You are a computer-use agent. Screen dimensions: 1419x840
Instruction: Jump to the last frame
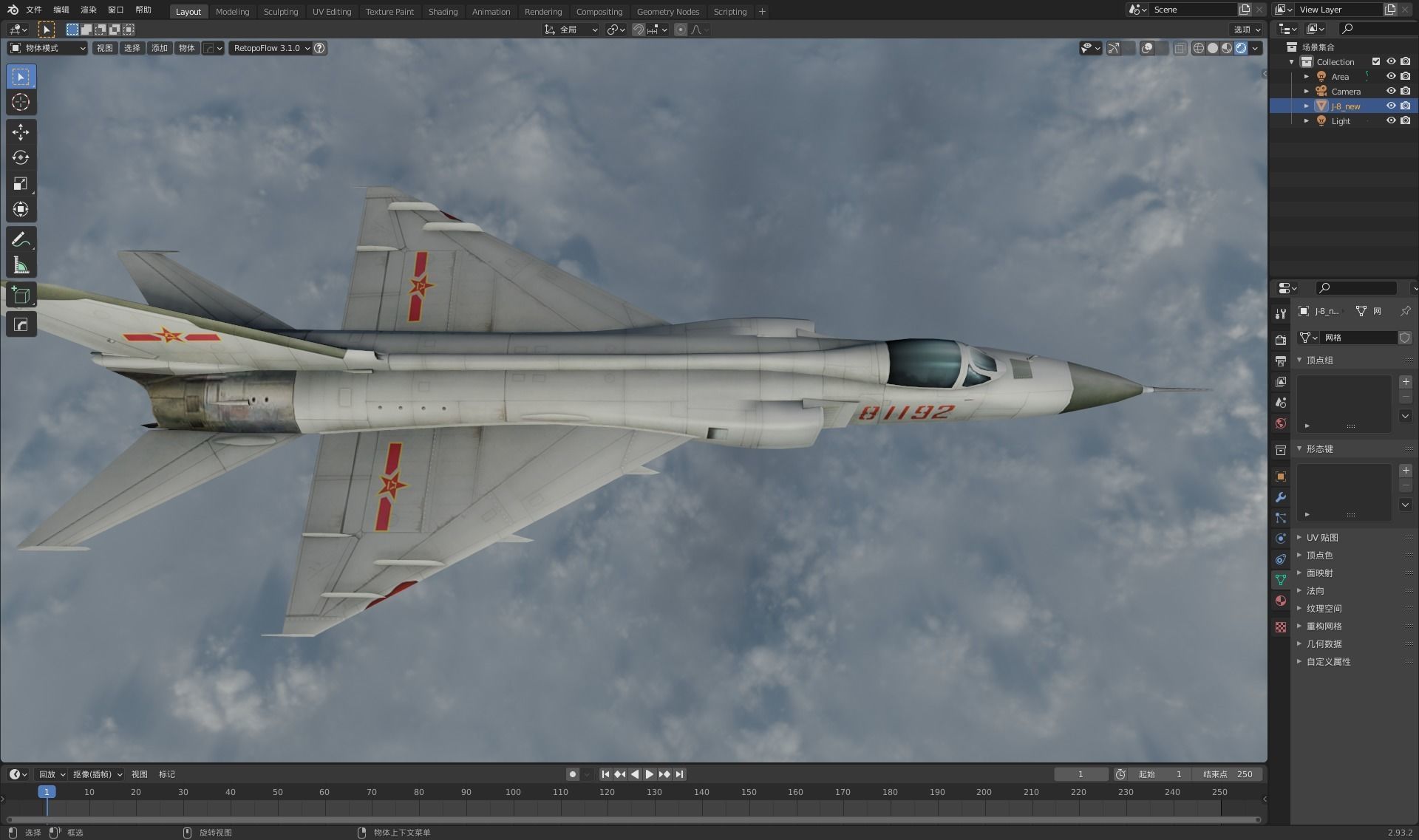pos(679,774)
